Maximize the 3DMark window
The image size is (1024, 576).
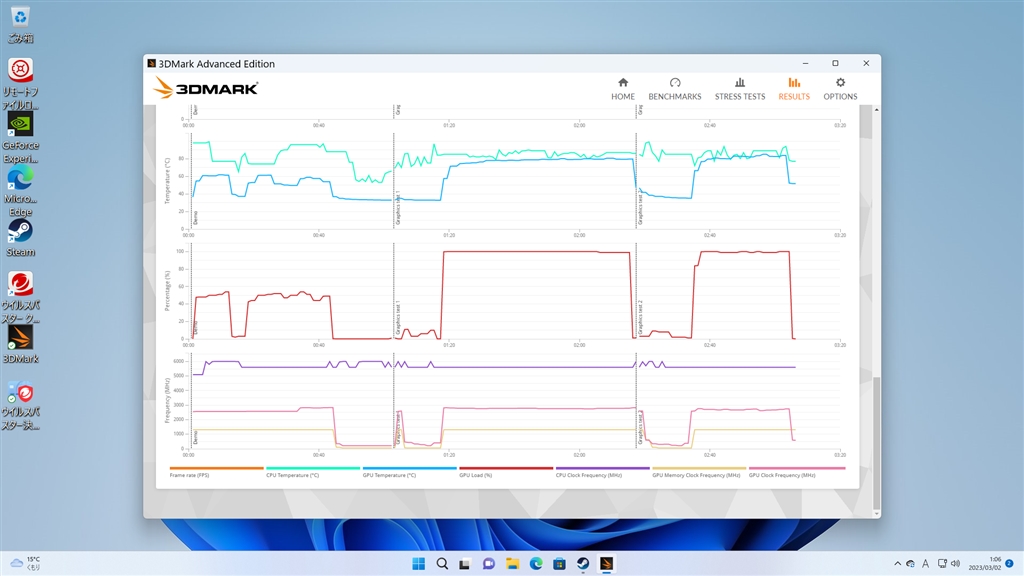click(x=835, y=63)
